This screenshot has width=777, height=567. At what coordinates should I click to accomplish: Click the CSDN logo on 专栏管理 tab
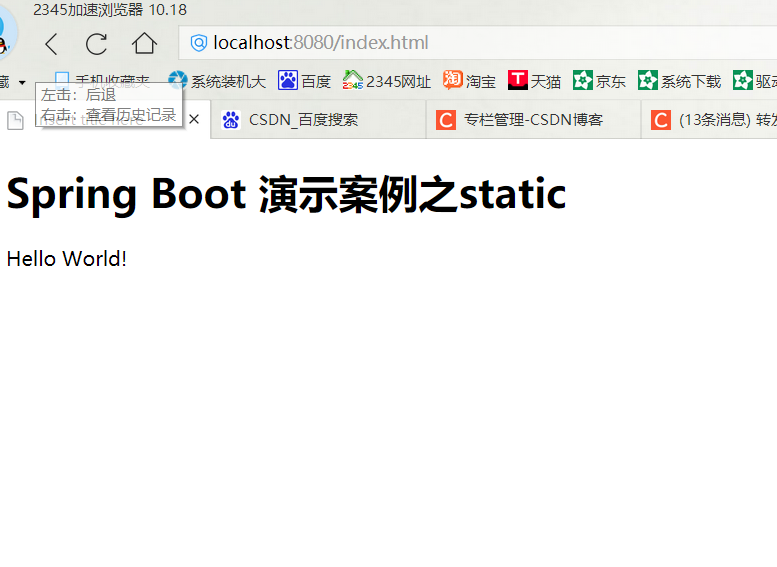446,120
